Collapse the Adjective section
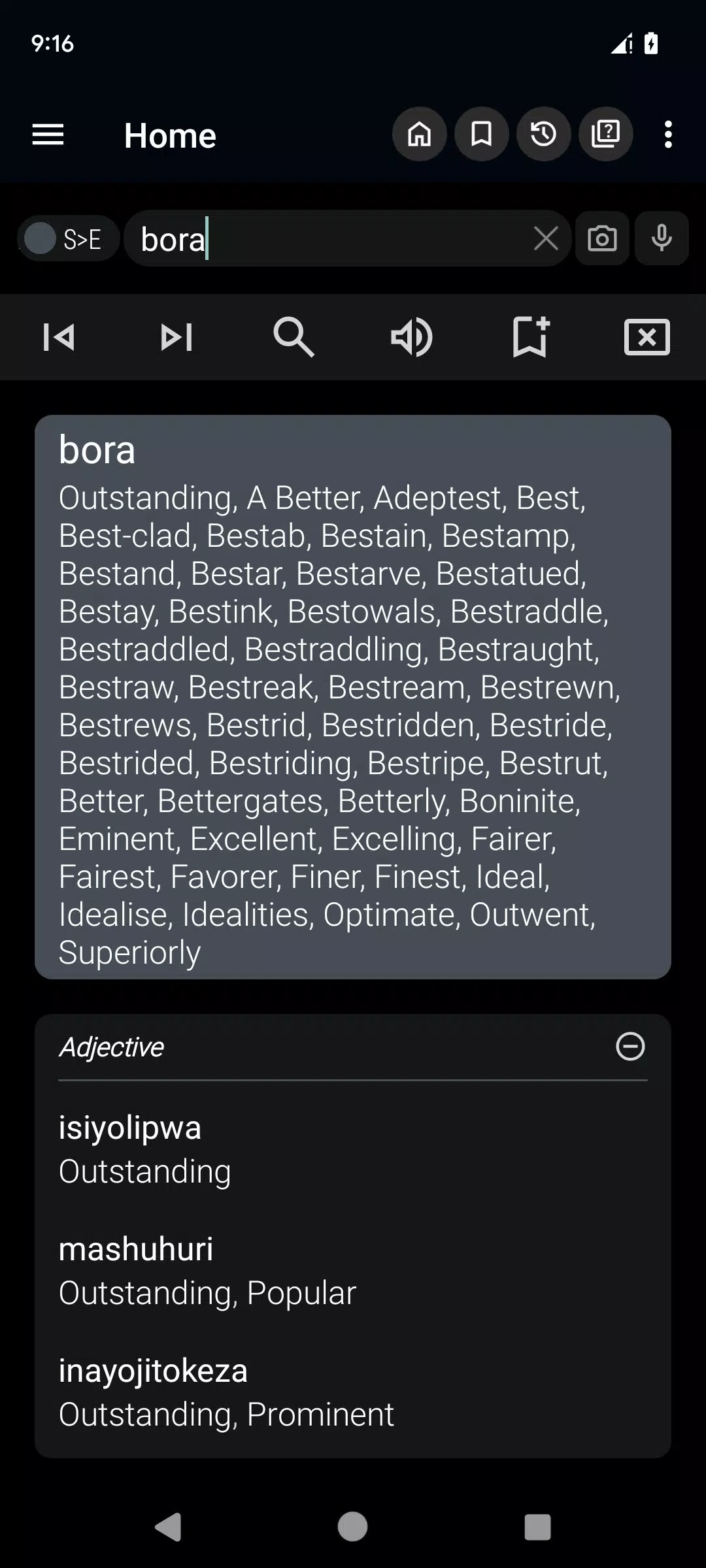 [x=630, y=1047]
